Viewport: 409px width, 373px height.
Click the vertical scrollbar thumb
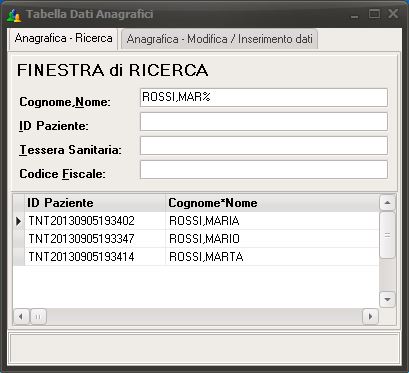pyautogui.click(x=387, y=235)
